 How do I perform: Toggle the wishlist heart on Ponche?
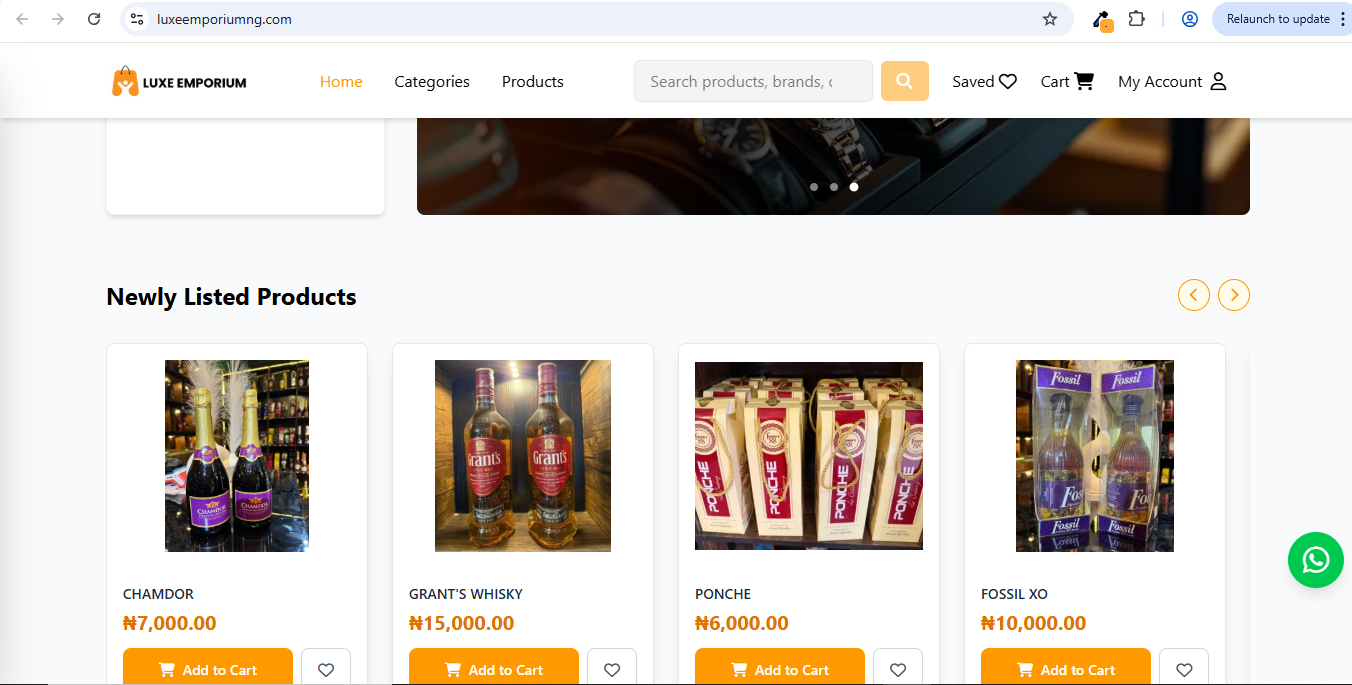(x=897, y=670)
